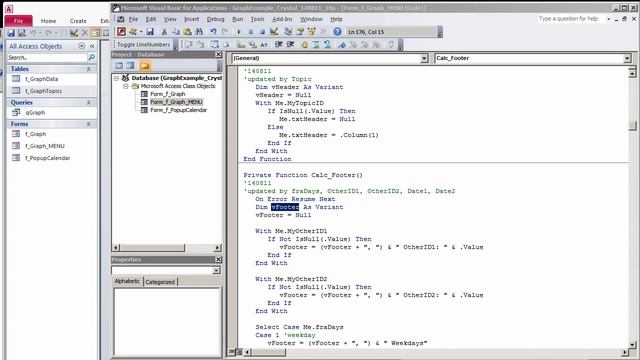Screen dimensions: 640x360
Task: Click the navigation pane Search box
Action: [x=48, y=58]
